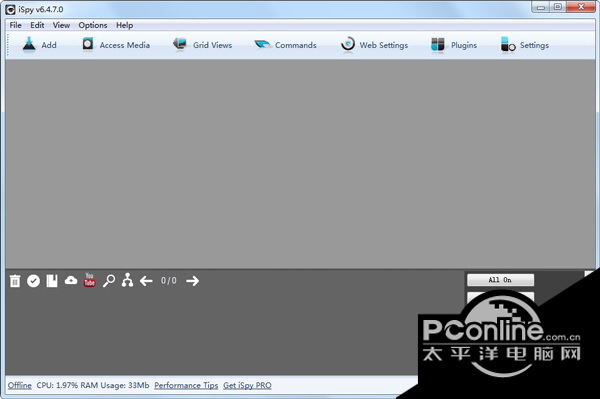Open the Help menu
Image resolution: width=600 pixels, height=399 pixels.
[124, 25]
